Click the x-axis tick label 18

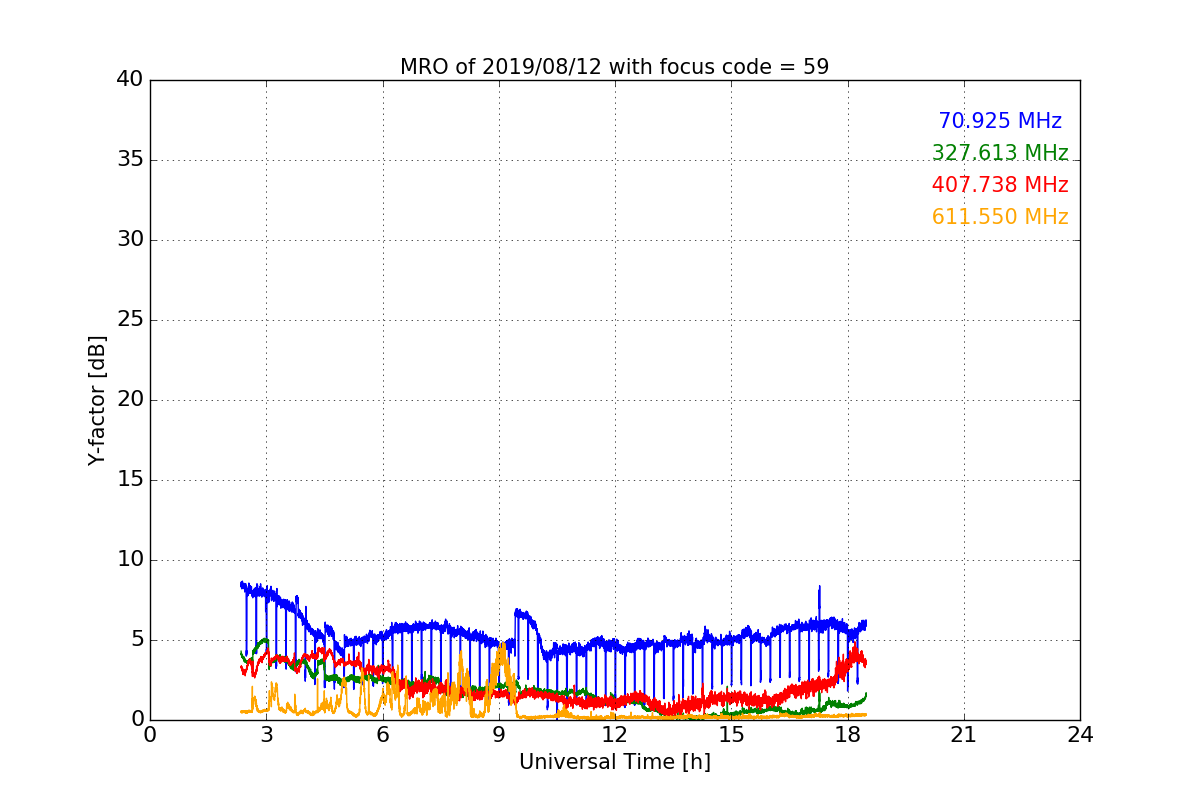847,735
